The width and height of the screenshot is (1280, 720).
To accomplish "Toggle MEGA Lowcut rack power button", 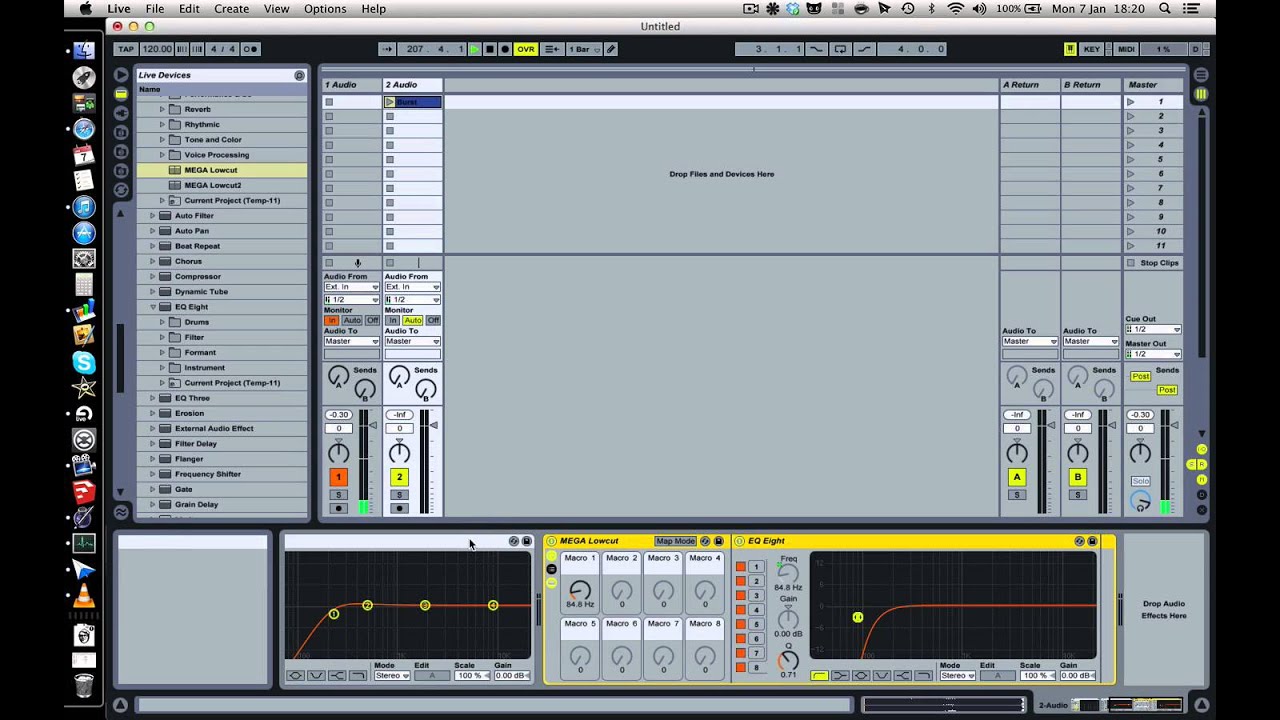I will tap(551, 541).
